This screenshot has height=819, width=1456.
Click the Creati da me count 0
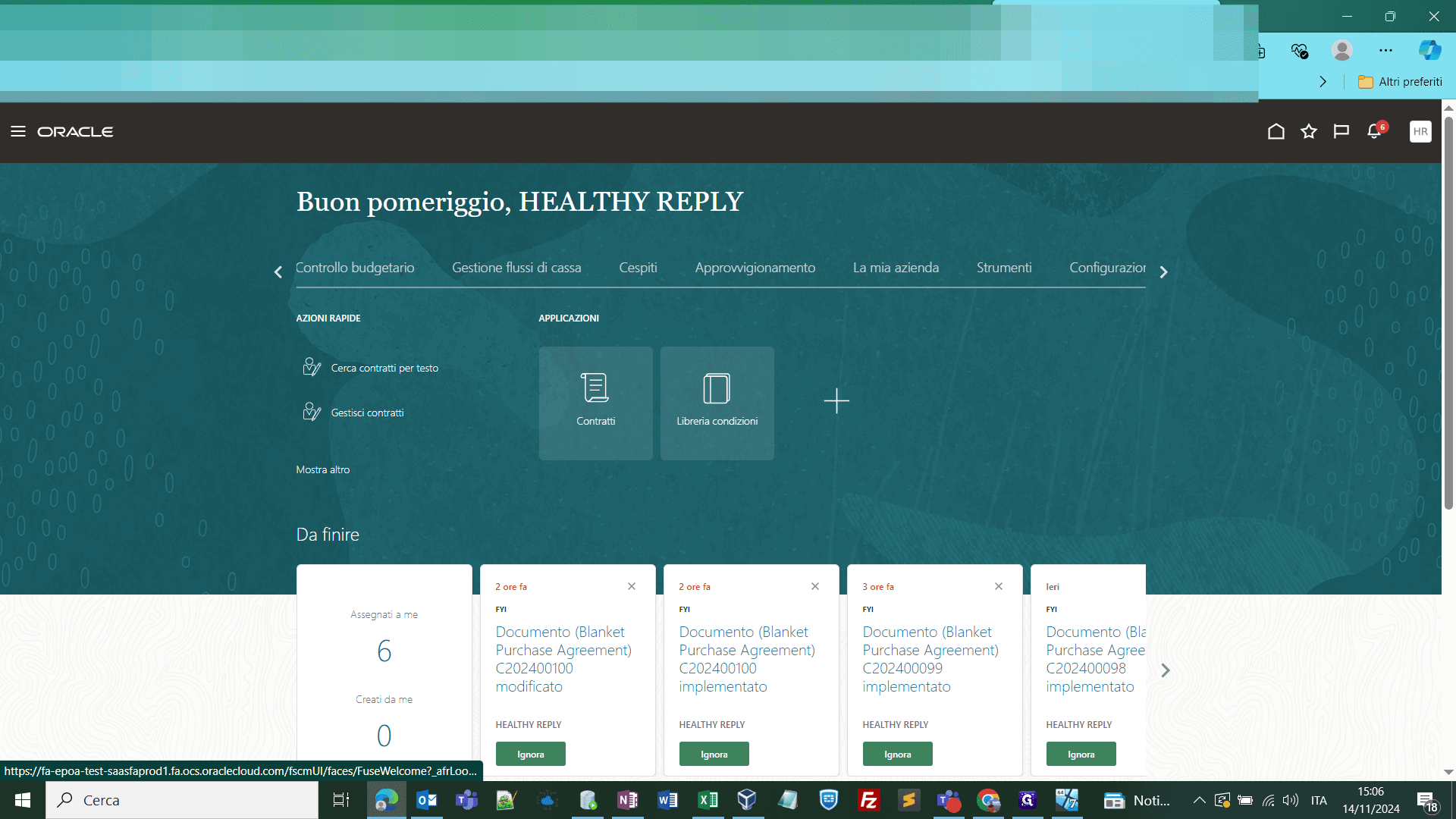pos(384,736)
